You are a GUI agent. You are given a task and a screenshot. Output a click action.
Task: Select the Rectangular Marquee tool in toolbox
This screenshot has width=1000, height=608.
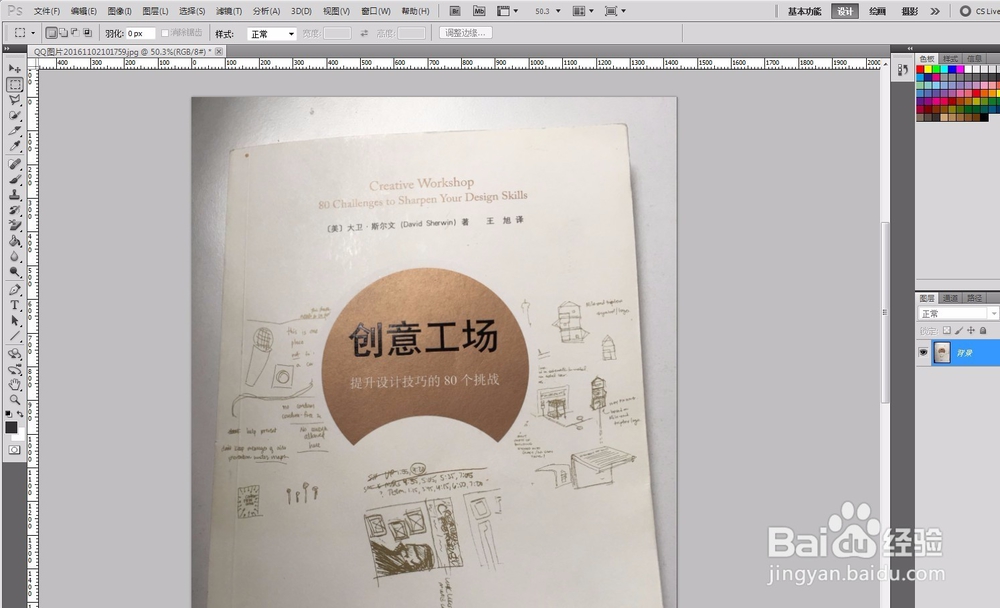point(14,85)
